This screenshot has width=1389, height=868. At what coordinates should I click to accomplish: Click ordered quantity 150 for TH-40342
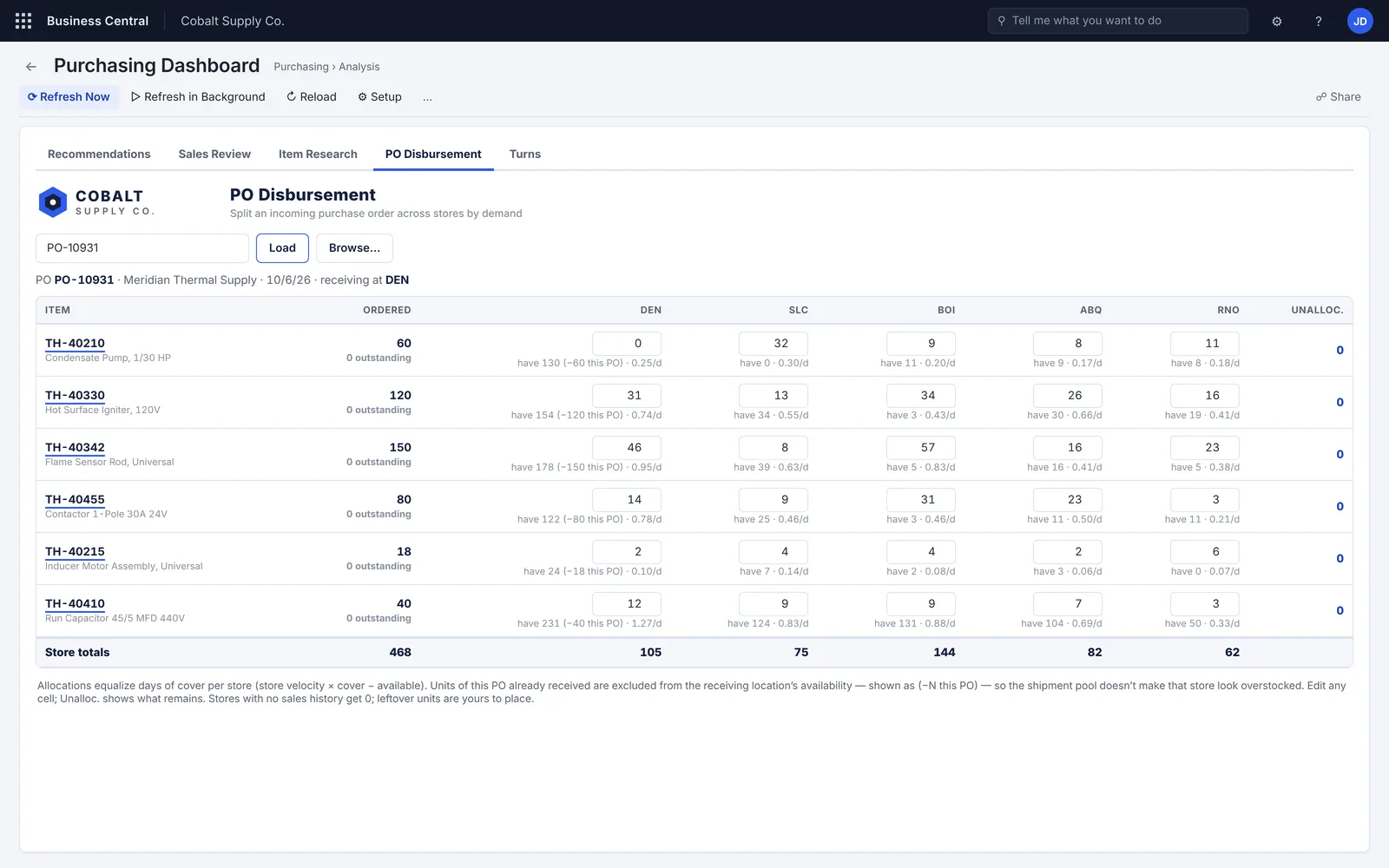(400, 448)
